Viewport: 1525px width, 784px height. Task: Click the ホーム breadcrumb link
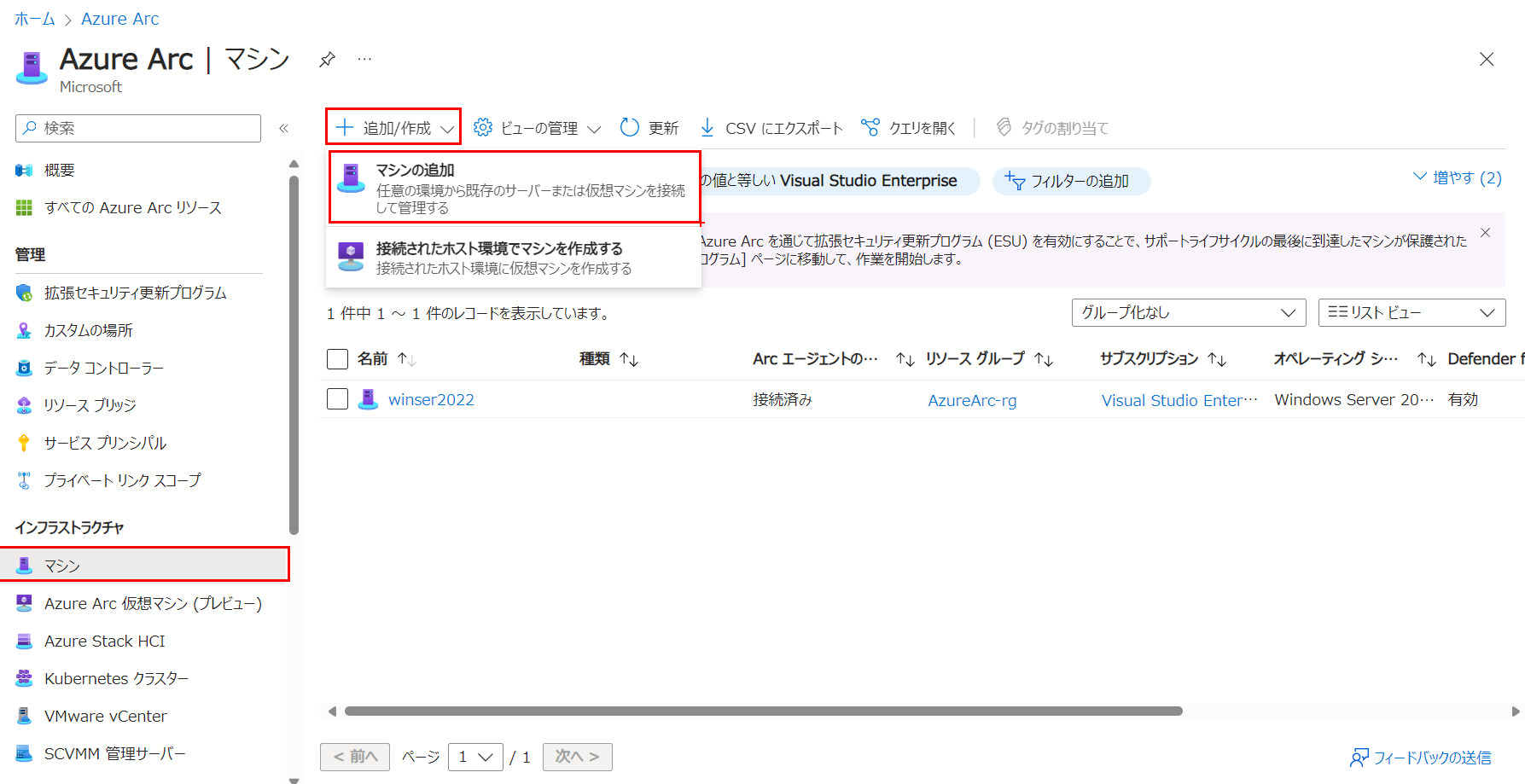[35, 19]
